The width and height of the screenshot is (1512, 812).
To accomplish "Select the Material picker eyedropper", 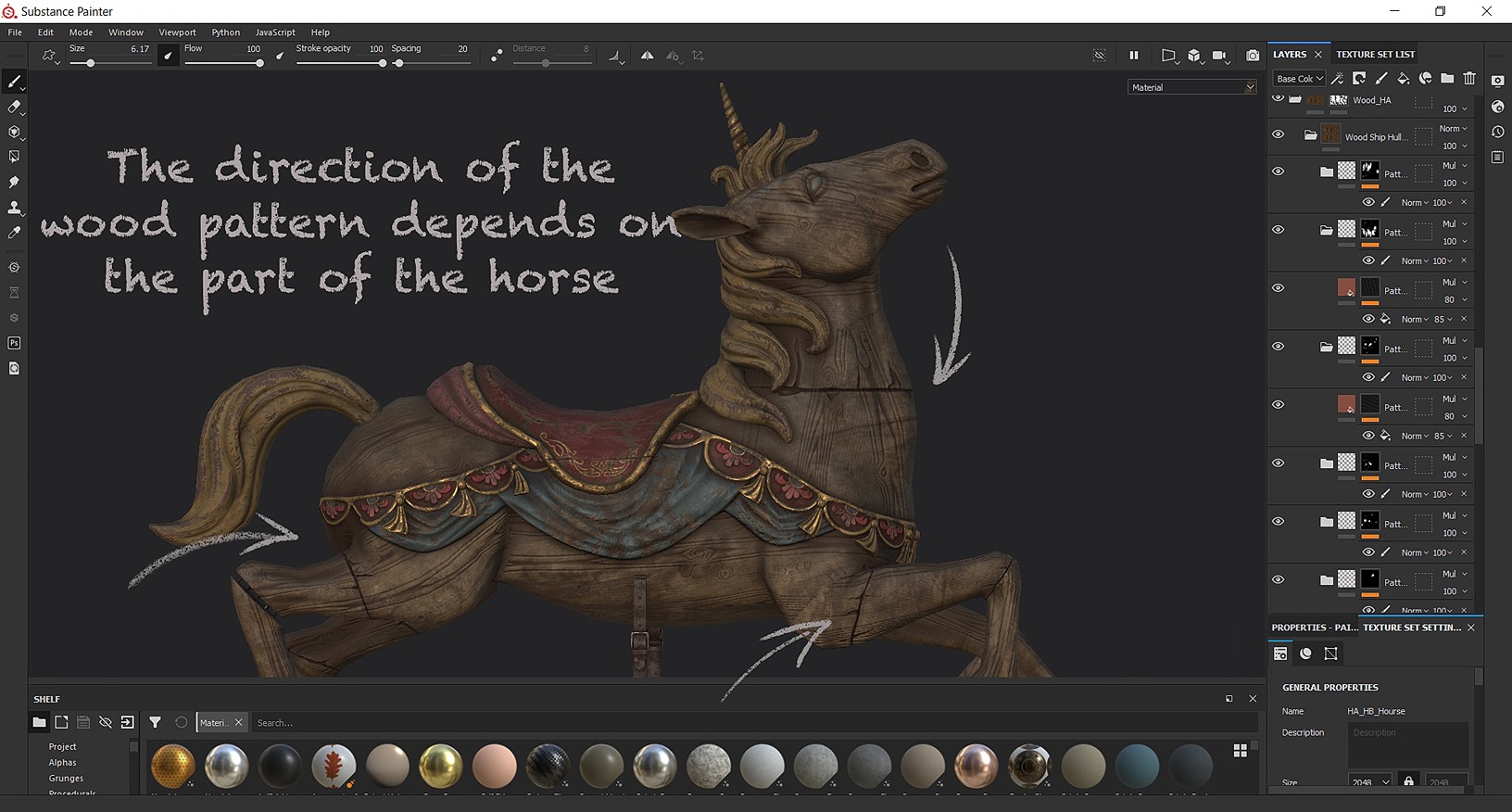I will [x=14, y=234].
